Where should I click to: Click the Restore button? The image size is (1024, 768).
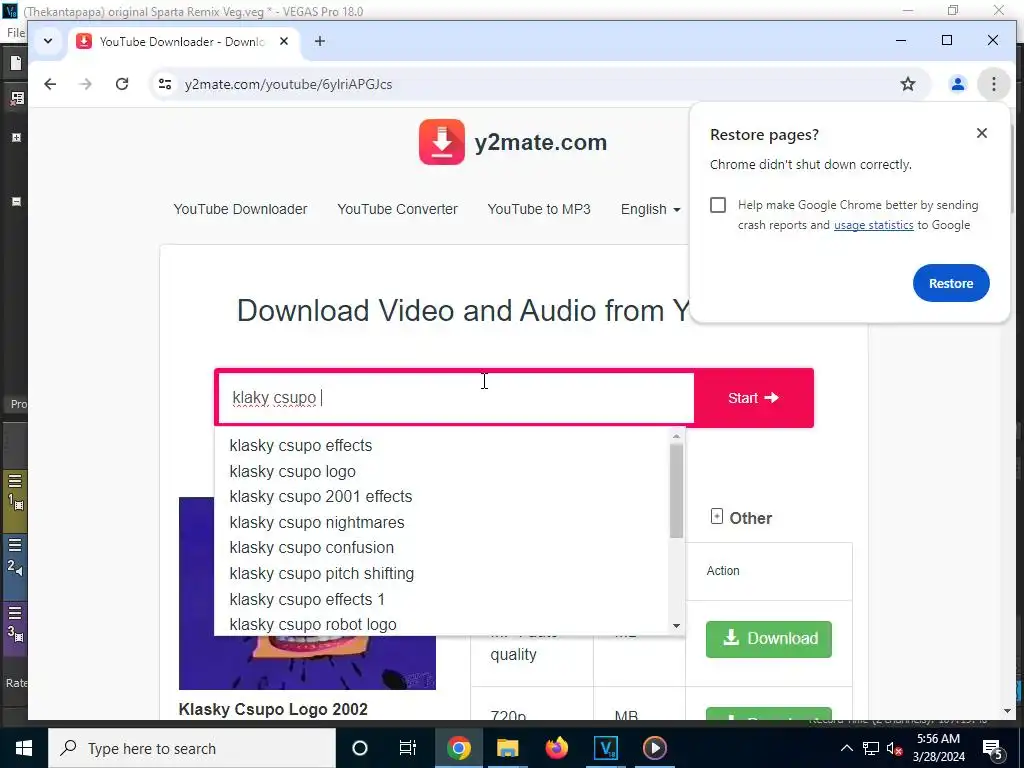pyautogui.click(x=951, y=283)
